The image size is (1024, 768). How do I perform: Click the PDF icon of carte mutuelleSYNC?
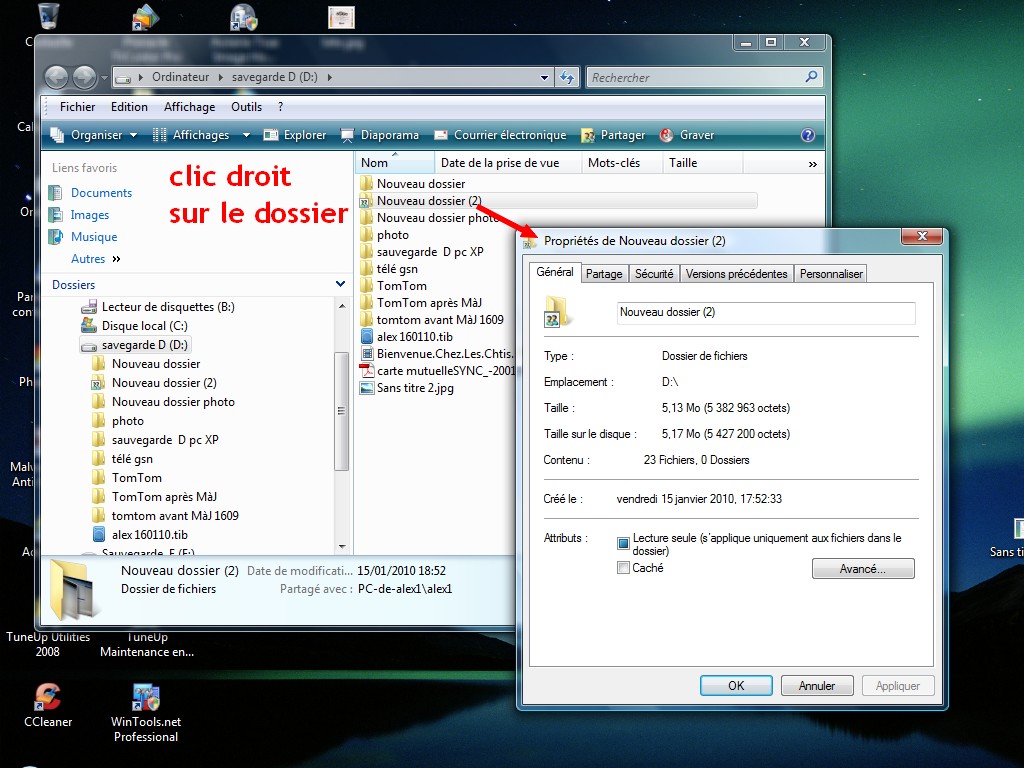tap(366, 370)
